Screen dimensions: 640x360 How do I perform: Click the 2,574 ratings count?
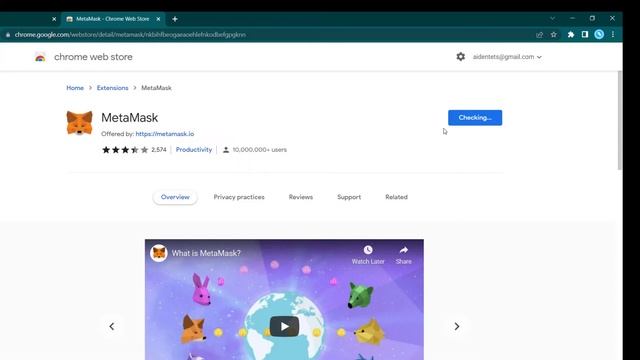point(159,150)
